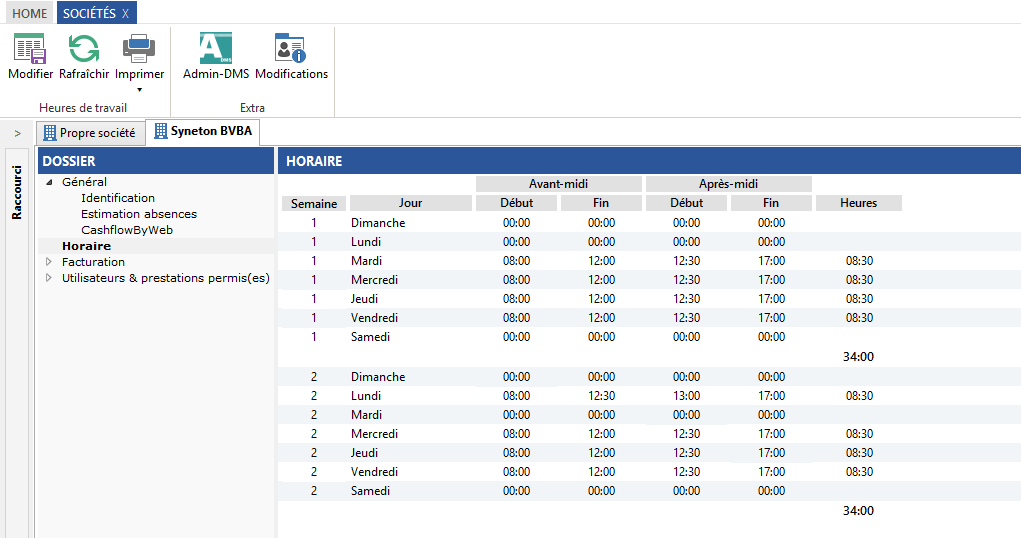Click the Modifier icon in the ribbon
Screen dimensions: 1021x538
click(30, 49)
